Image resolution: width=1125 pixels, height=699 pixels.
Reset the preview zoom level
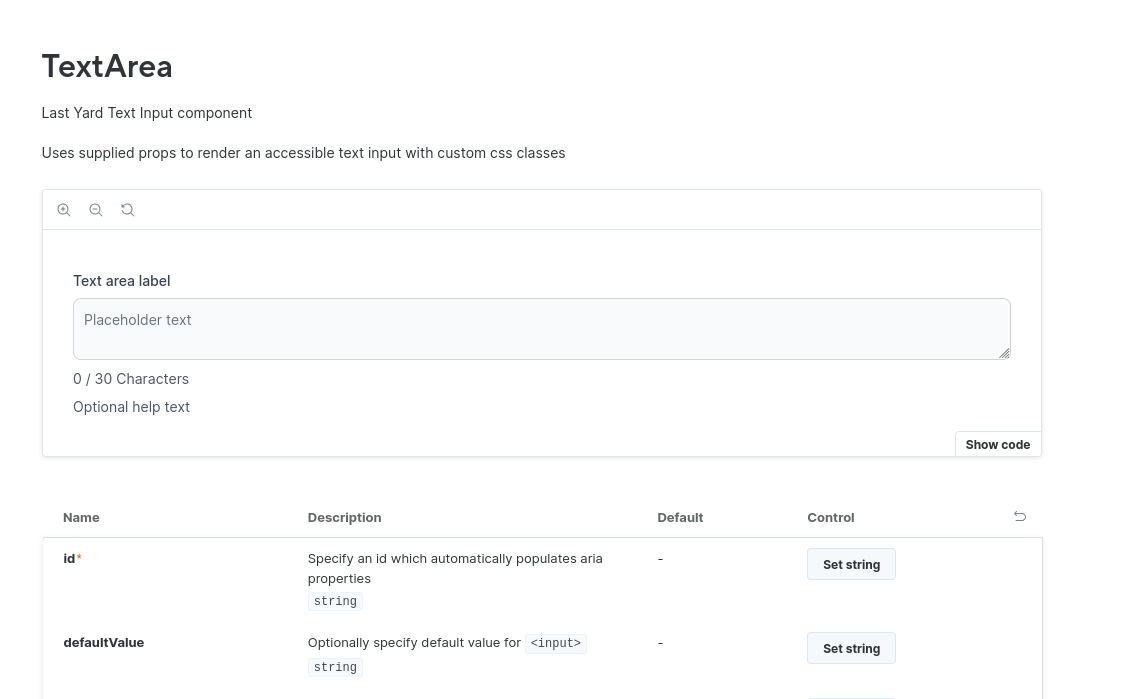128,210
